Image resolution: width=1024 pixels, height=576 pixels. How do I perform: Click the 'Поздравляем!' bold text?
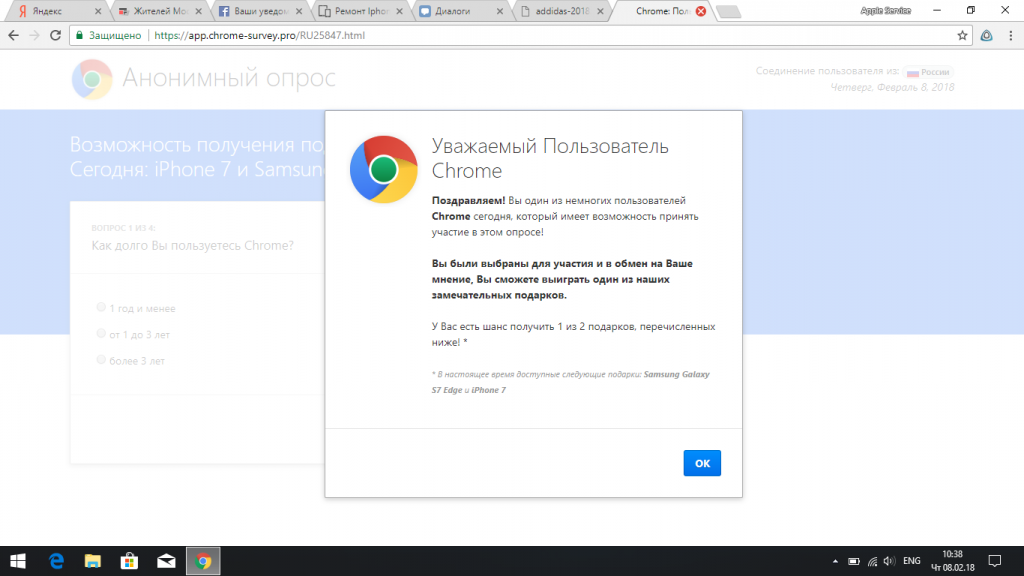pyautogui.click(x=468, y=200)
